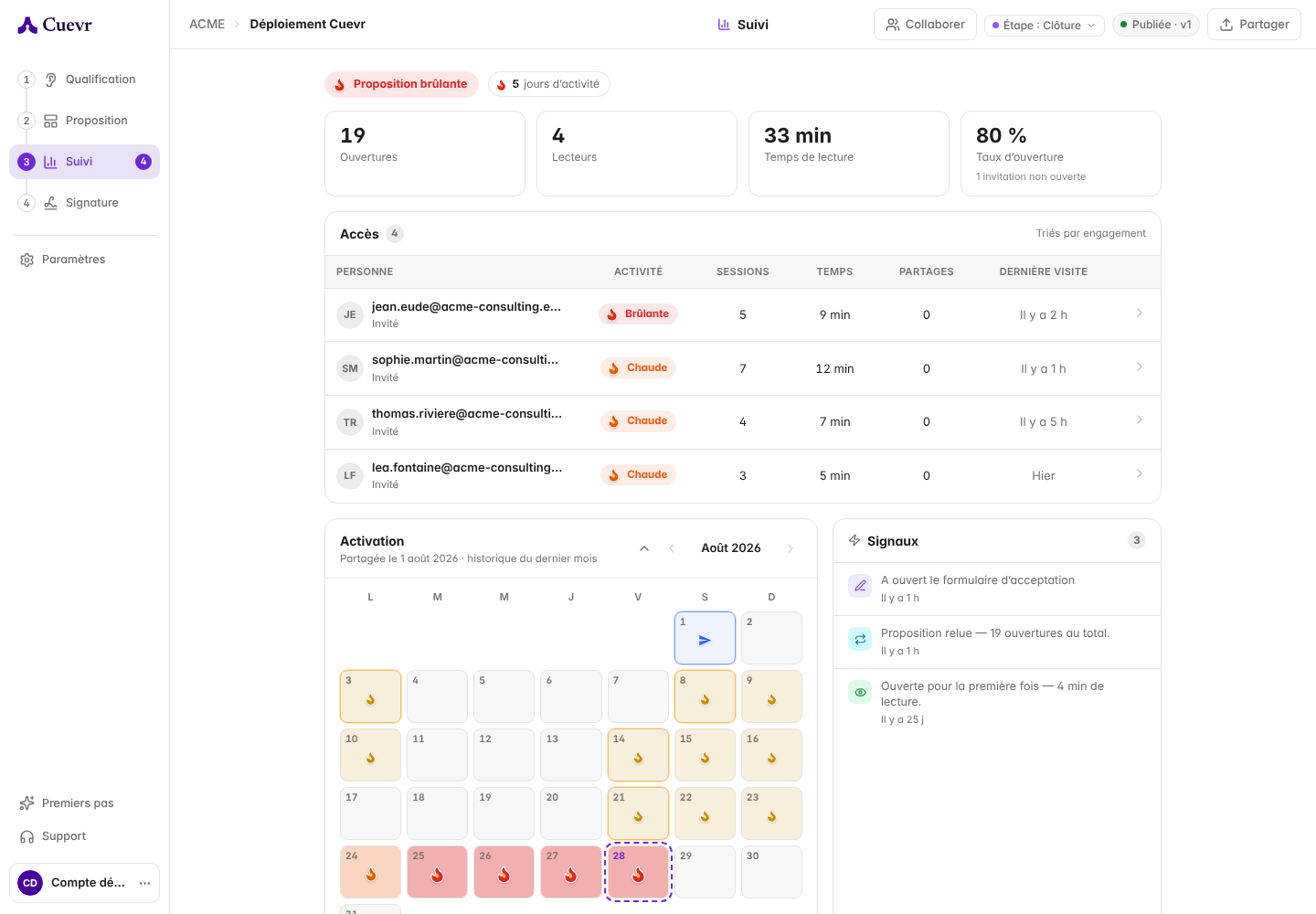Image resolution: width=1316 pixels, height=914 pixels.
Task: Click the CD account avatar
Action: pyautogui.click(x=30, y=883)
